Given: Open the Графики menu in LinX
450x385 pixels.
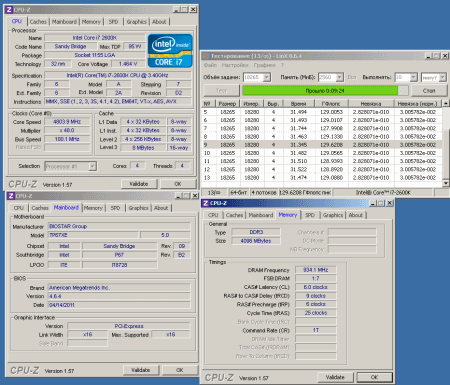Looking at the screenshot, I should 264,65.
